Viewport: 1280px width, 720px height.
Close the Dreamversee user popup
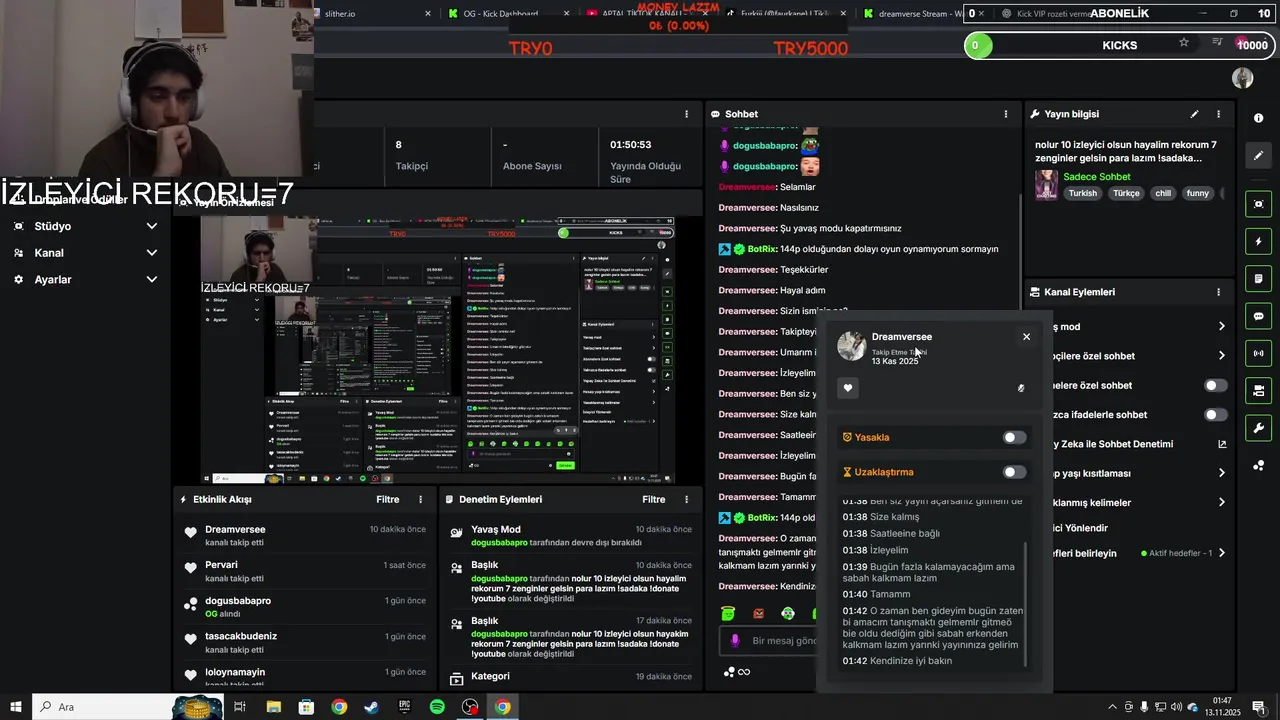pos(1026,337)
